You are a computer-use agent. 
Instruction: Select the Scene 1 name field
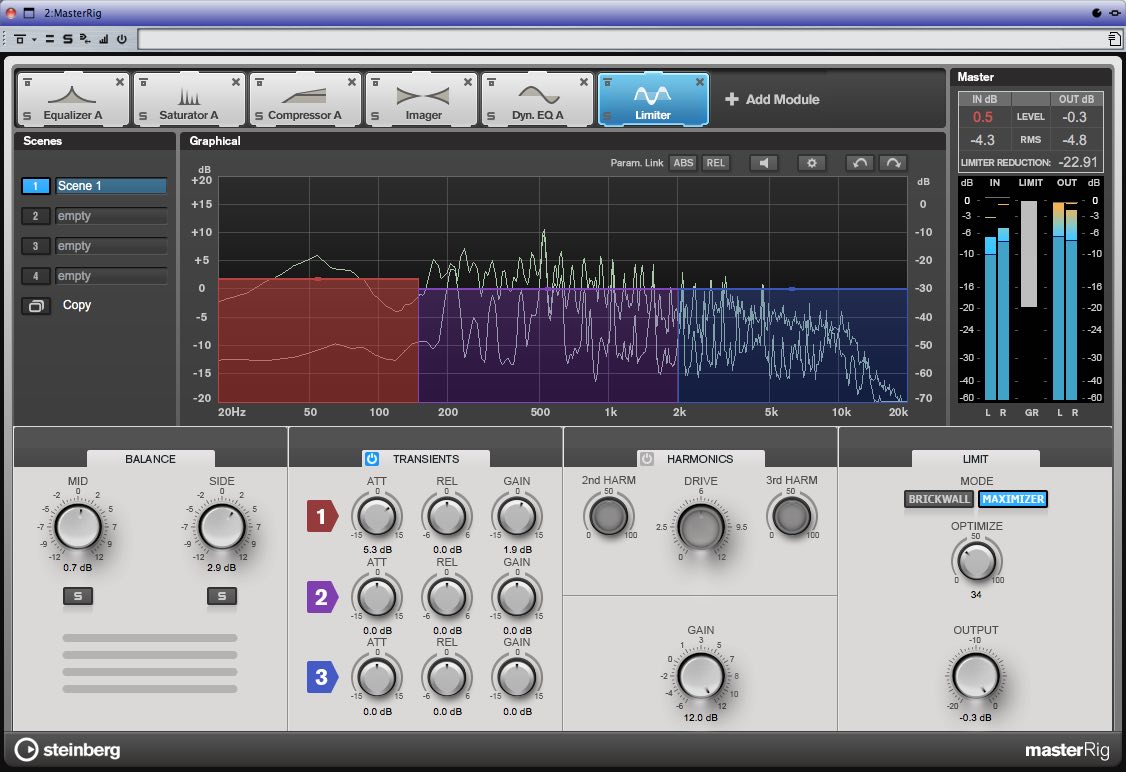coord(110,186)
